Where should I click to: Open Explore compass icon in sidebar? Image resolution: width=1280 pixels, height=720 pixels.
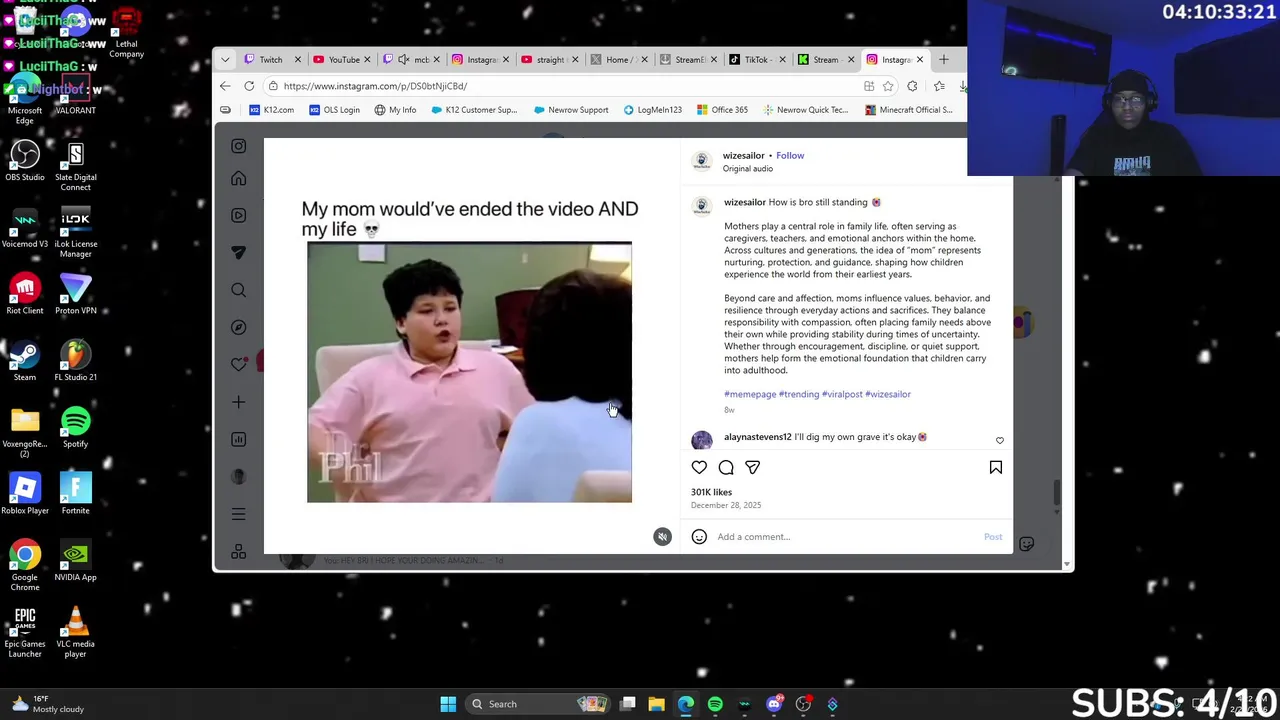pyautogui.click(x=238, y=327)
